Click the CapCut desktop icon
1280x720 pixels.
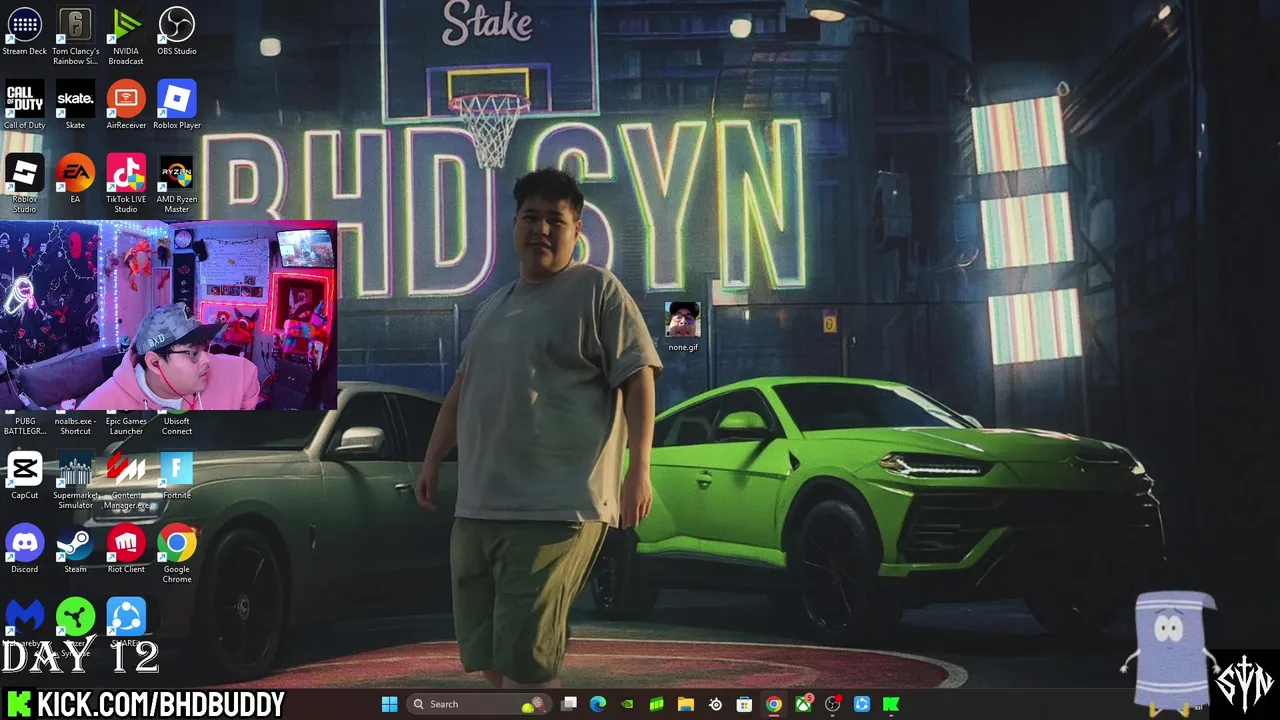25,475
